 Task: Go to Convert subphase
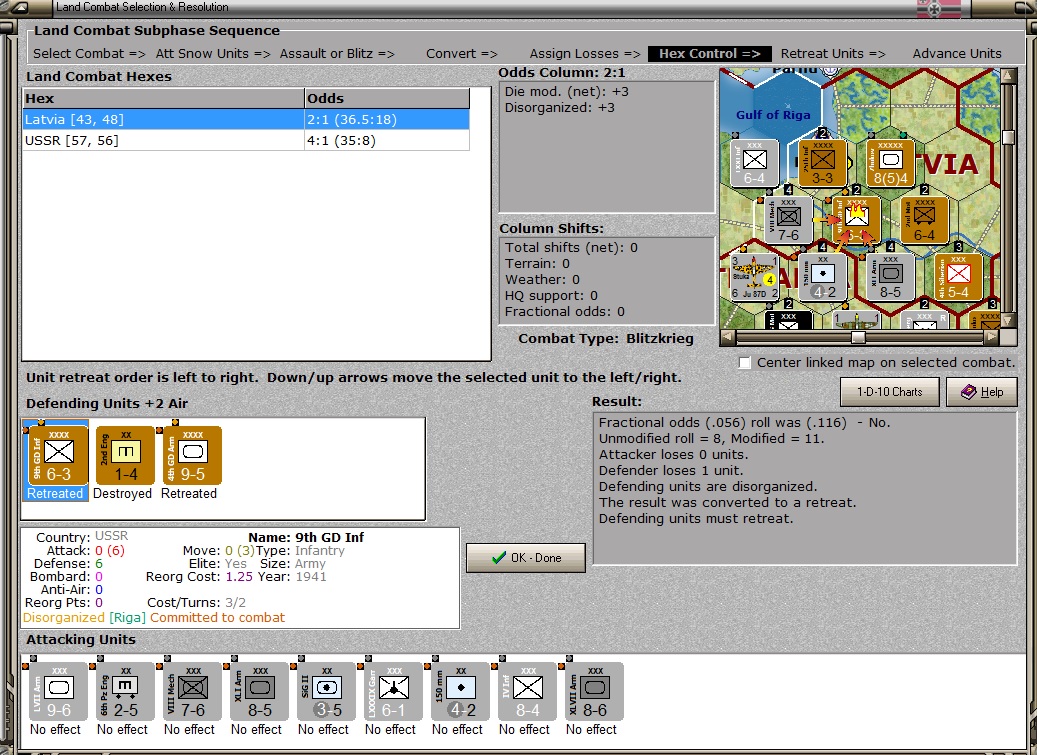(x=462, y=54)
